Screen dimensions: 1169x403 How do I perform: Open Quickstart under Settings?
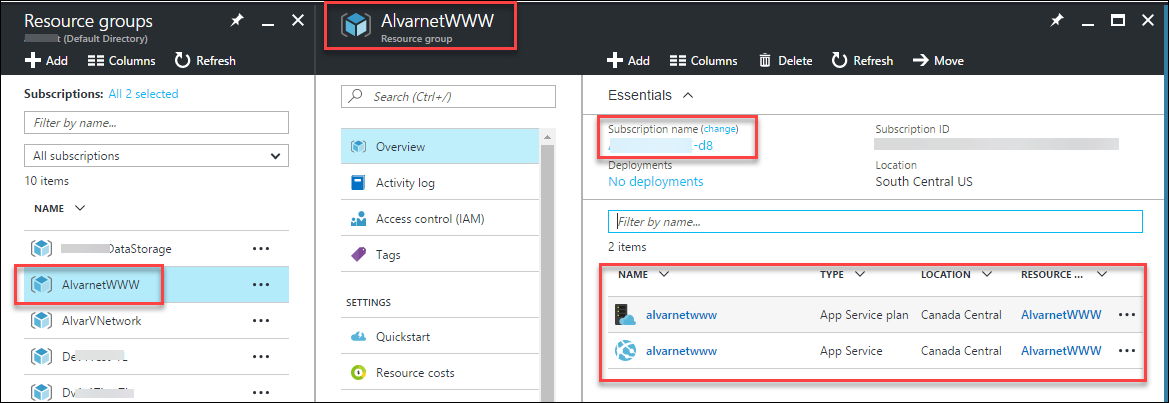click(x=440, y=337)
